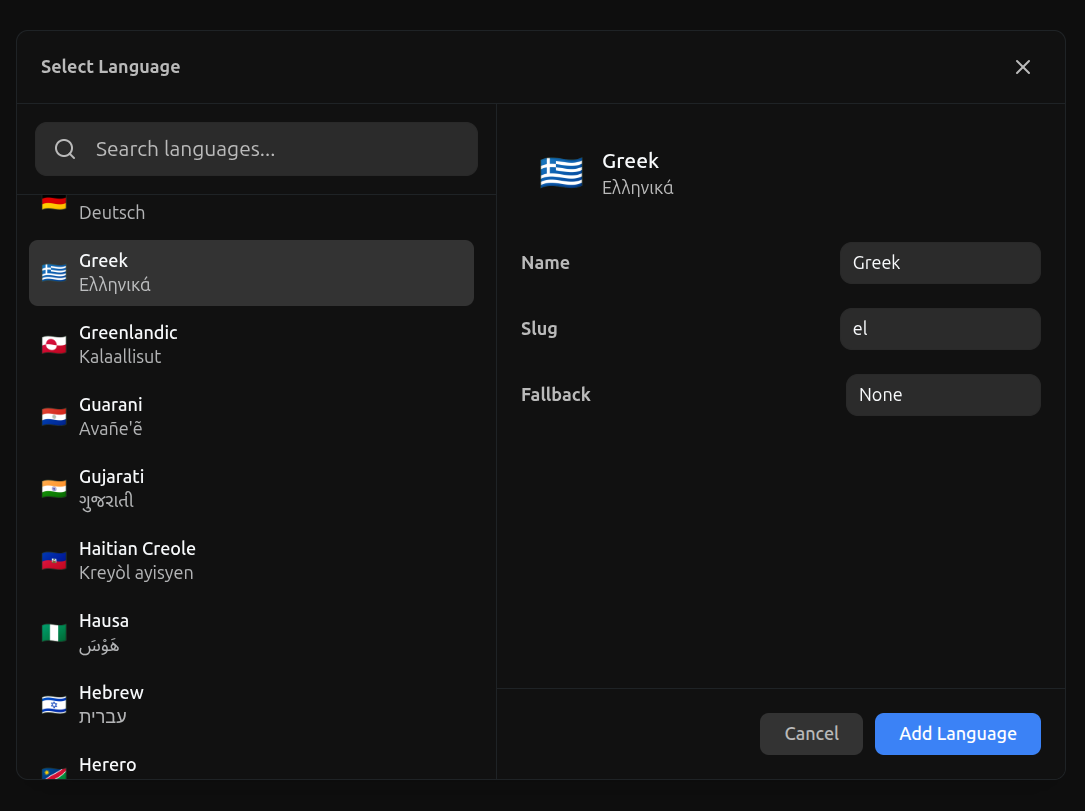The height and width of the screenshot is (811, 1085).
Task: Click the Name input field
Action: [x=939, y=263]
